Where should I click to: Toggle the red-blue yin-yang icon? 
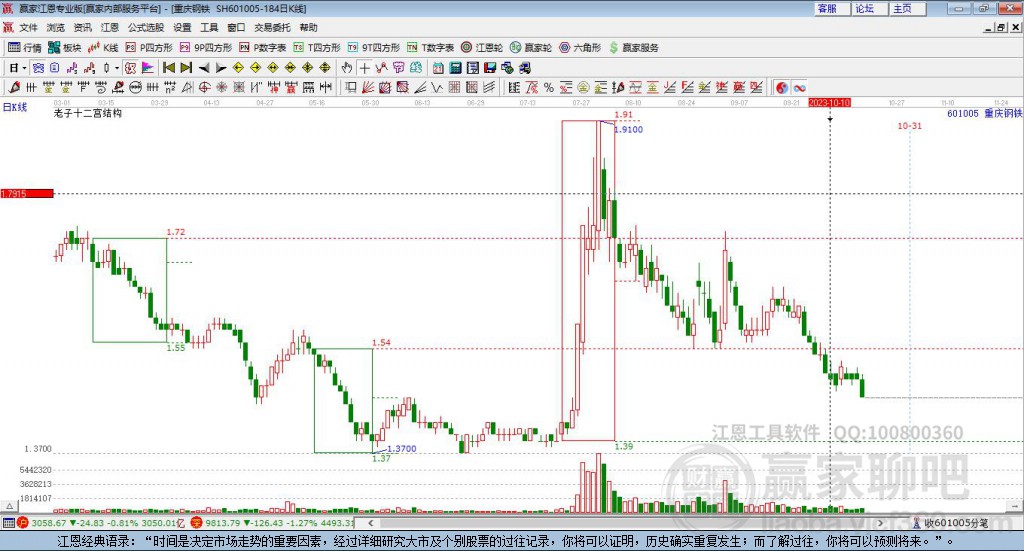[x=782, y=87]
